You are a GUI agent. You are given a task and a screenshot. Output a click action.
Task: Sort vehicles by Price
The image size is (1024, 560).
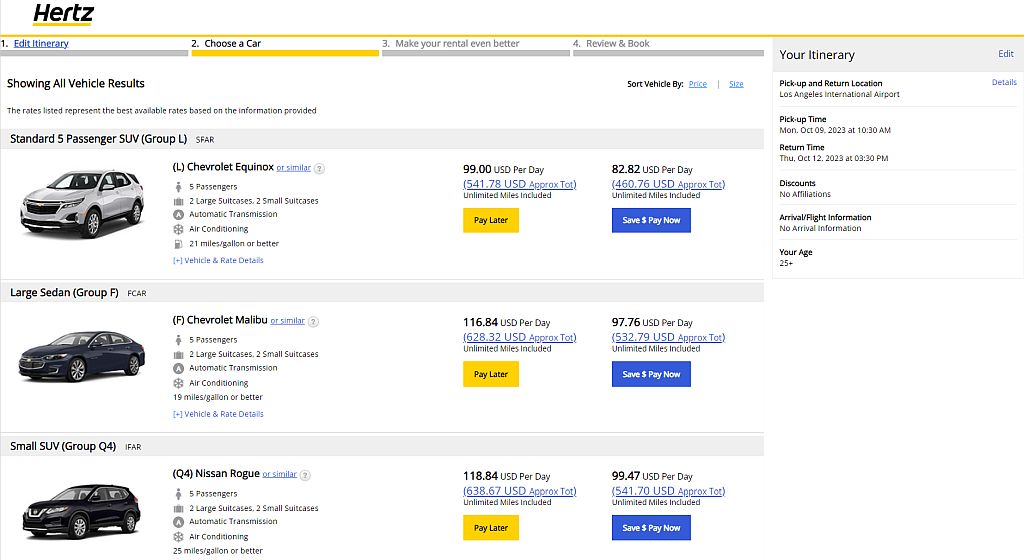pos(697,84)
